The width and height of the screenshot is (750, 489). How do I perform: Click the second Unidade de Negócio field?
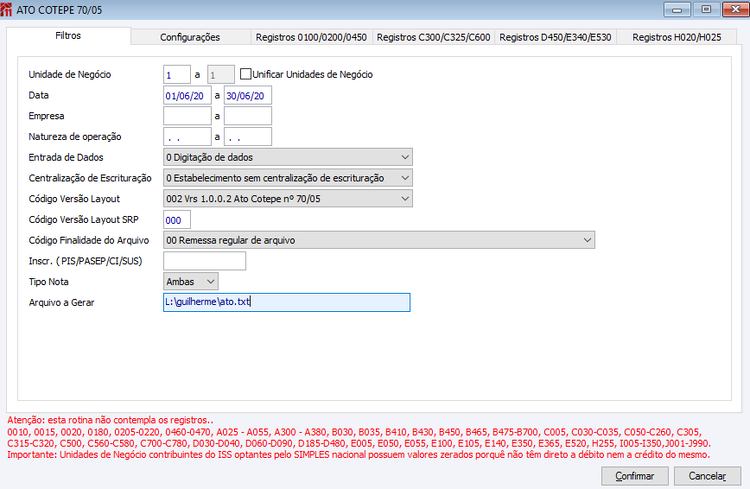tap(221, 75)
